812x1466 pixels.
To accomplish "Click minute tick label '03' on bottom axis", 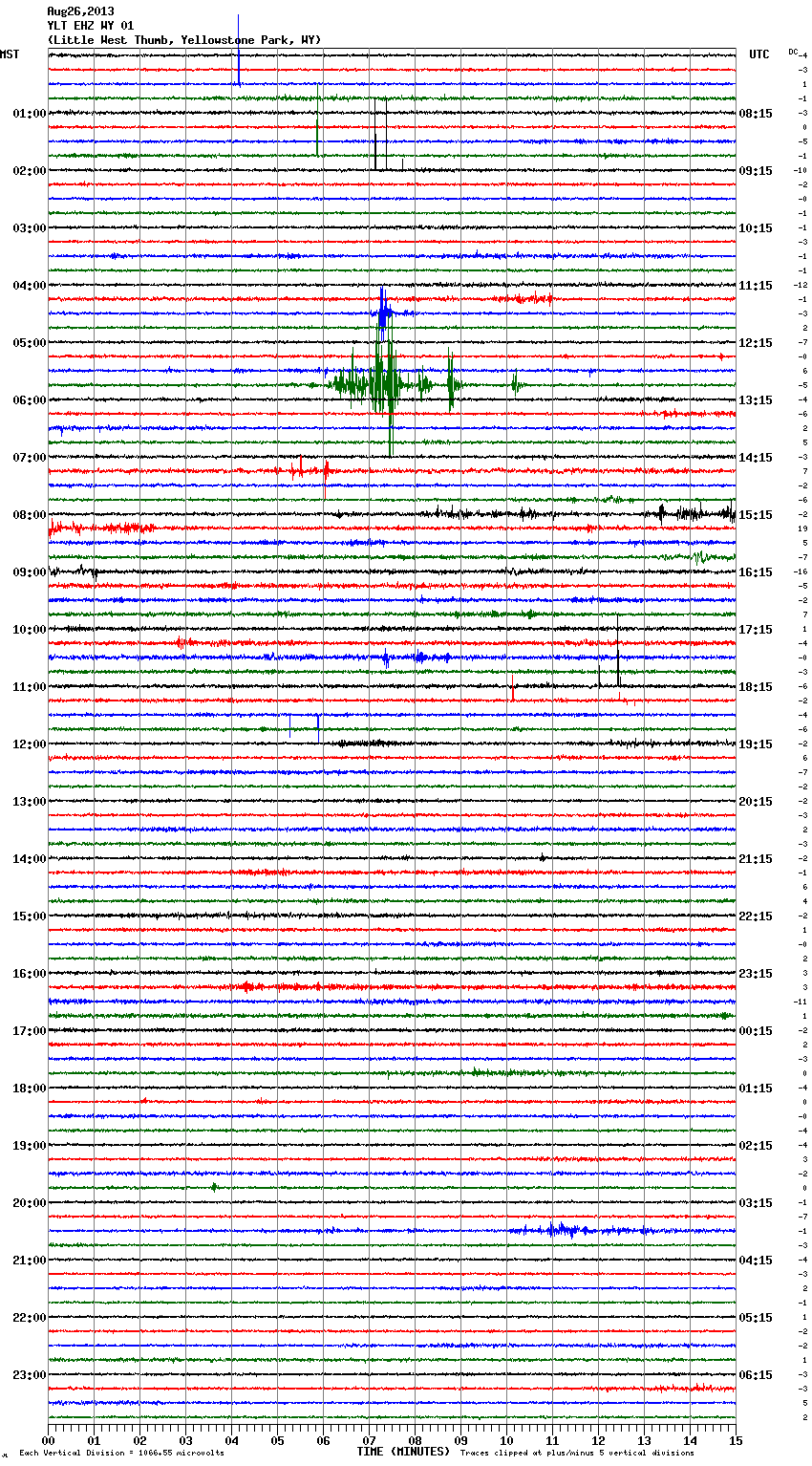I will [186, 1440].
